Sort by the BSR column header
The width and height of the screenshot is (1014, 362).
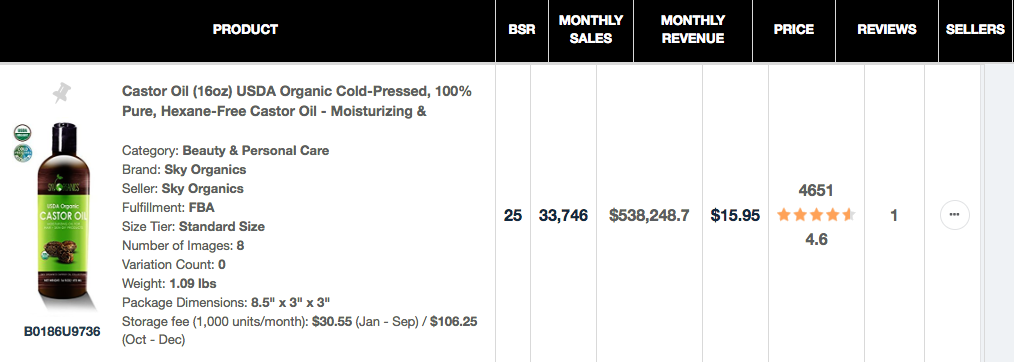coord(521,29)
